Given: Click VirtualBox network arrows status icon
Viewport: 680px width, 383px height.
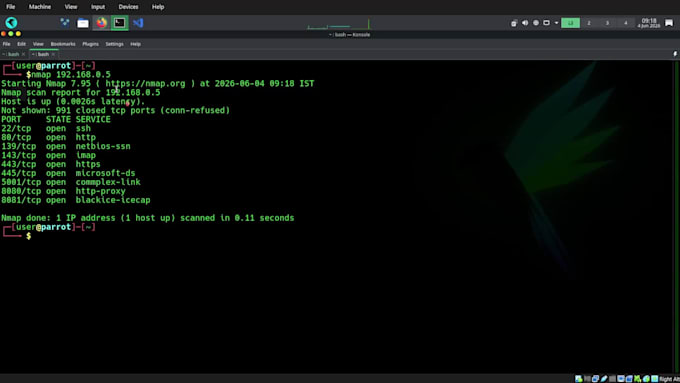Looking at the screenshot, I should pyautogui.click(x=595, y=379).
